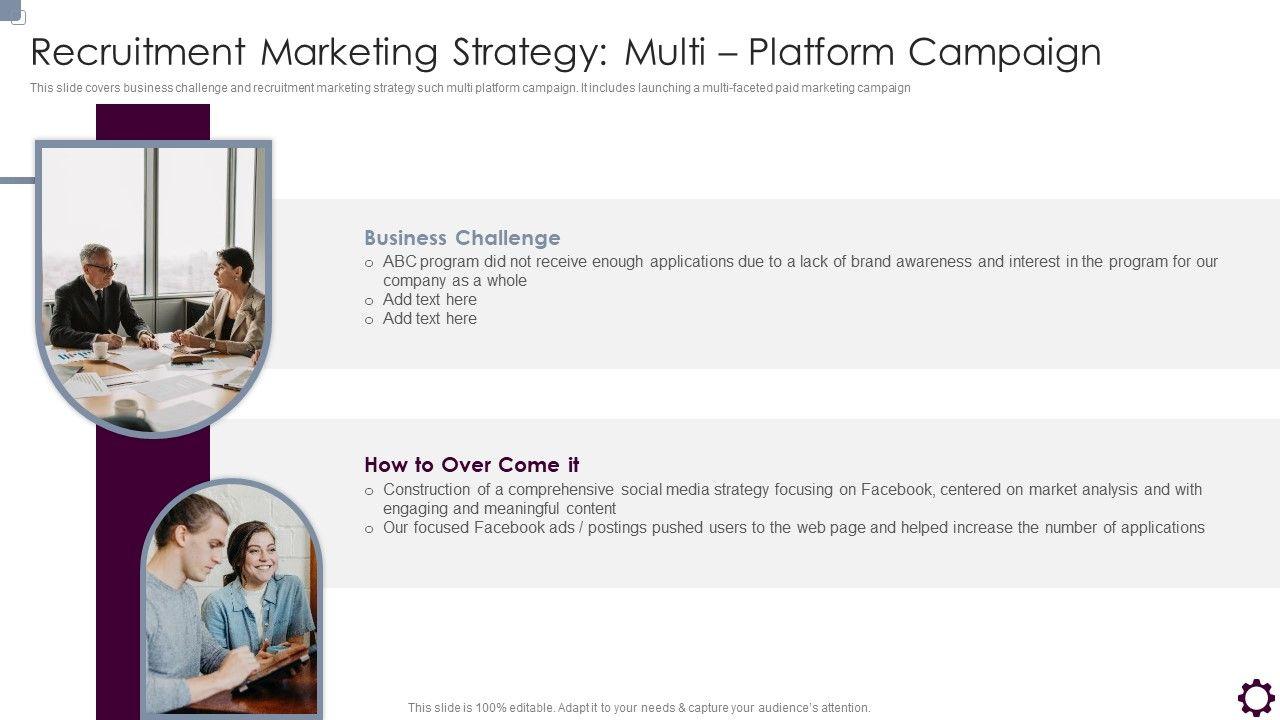
Task: Click the bullet marker of second 'Add text here'
Action: click(369, 320)
